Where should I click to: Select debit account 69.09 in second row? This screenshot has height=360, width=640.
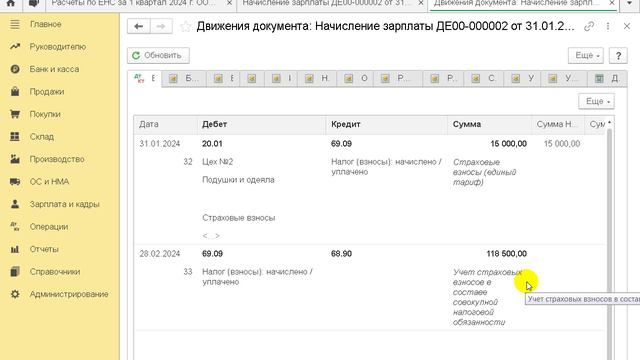[x=212, y=254]
